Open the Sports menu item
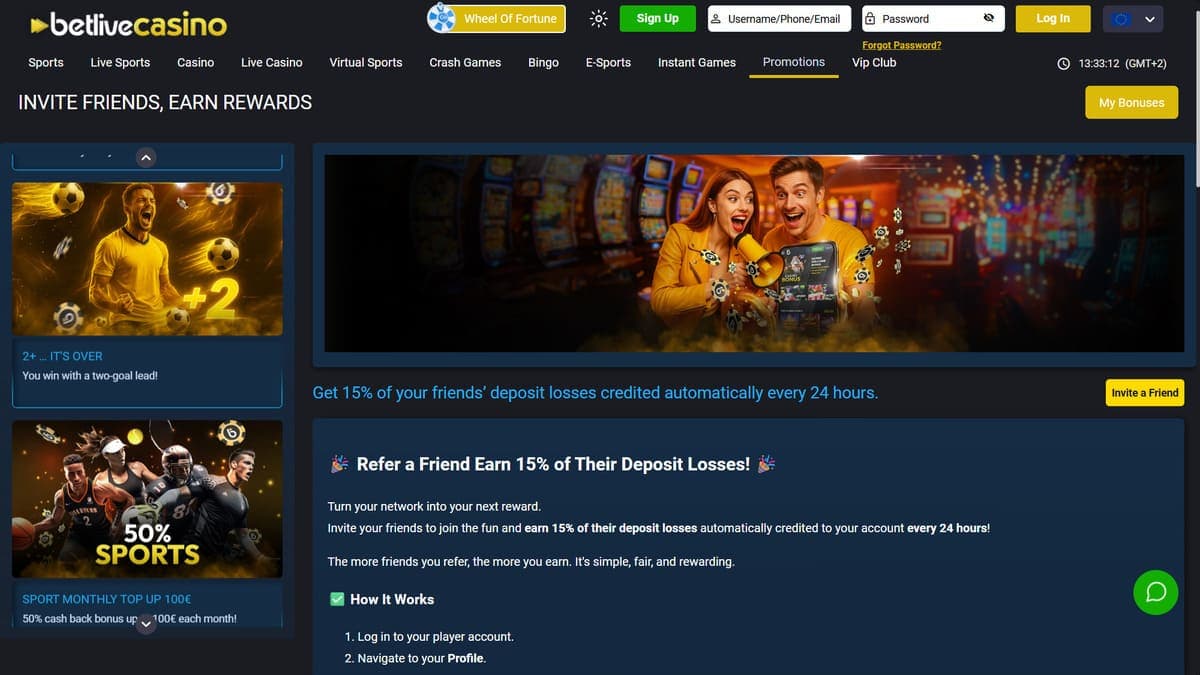This screenshot has height=675, width=1200. [46, 62]
